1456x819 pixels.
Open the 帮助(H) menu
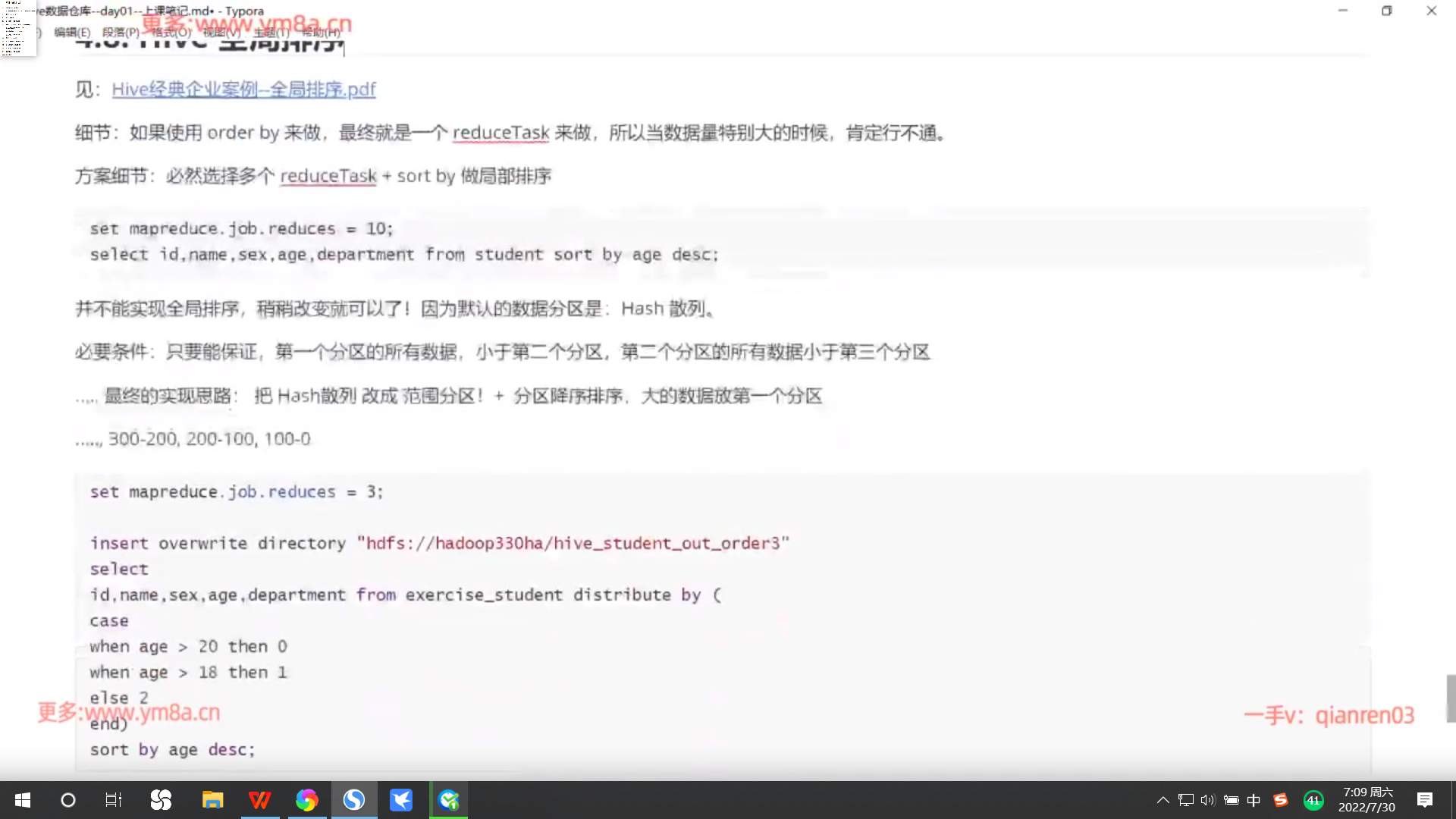click(x=322, y=33)
